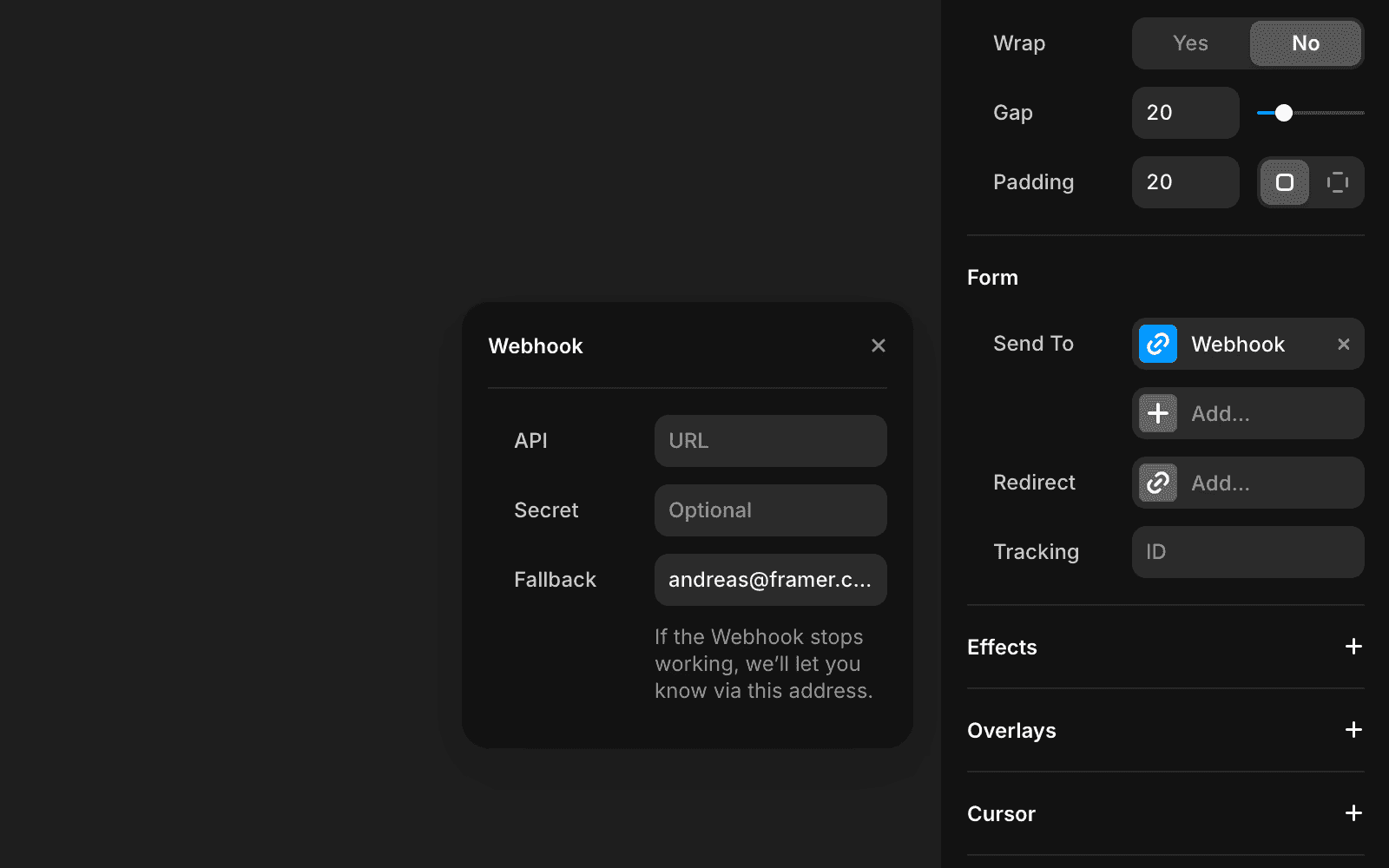Expand the Cursor section

point(1353,813)
